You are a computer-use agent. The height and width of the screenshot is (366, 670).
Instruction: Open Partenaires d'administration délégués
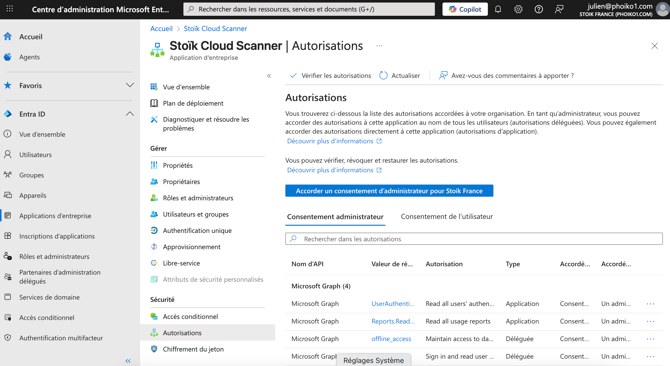coord(59,277)
